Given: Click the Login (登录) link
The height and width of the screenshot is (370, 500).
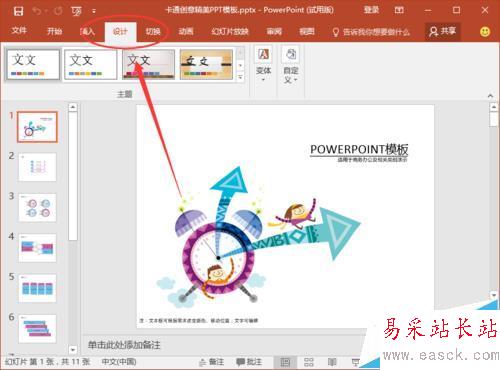Looking at the screenshot, I should [x=371, y=10].
